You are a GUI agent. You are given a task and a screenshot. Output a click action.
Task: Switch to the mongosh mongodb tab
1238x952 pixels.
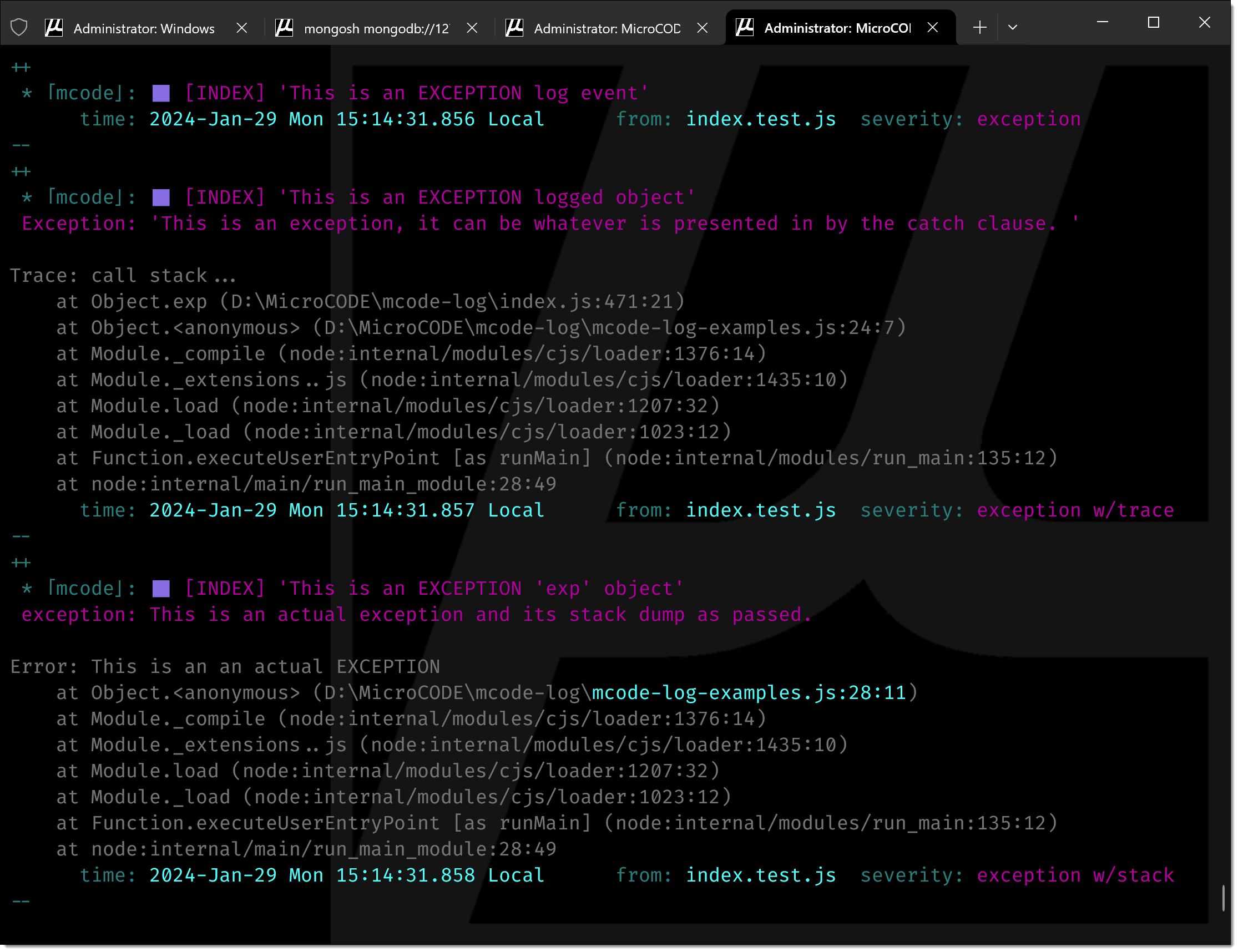pos(376,28)
